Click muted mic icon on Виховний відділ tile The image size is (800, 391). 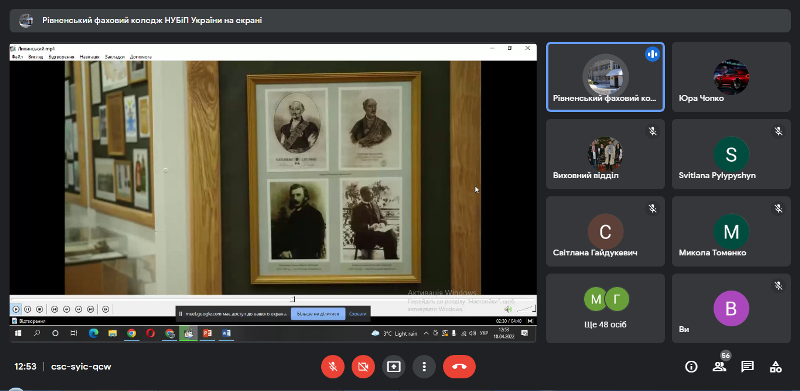coord(652,131)
